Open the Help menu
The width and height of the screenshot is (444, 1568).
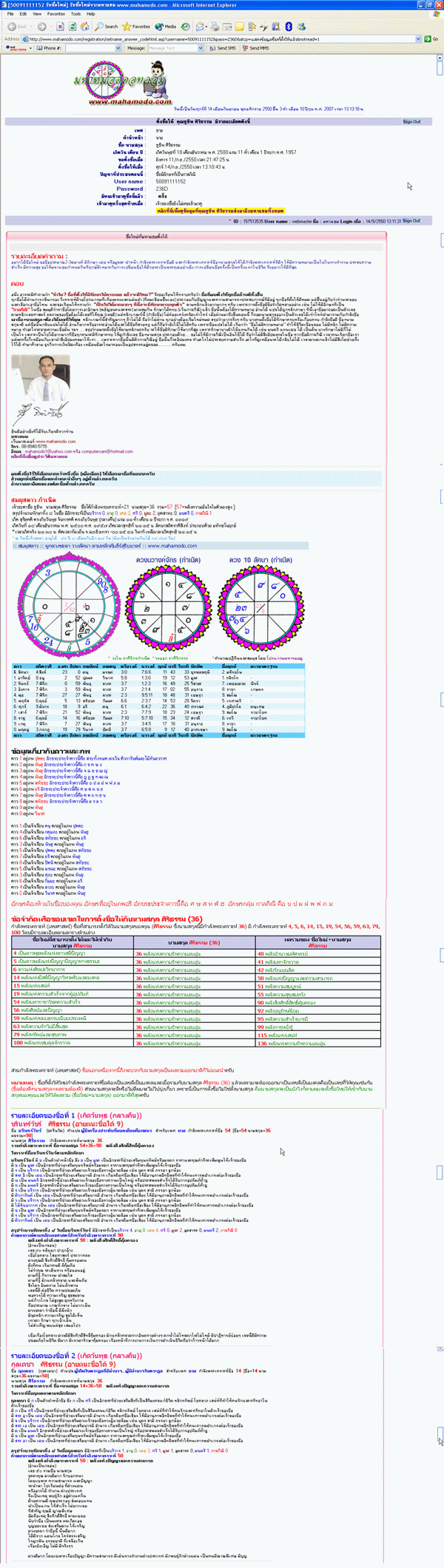90,14
